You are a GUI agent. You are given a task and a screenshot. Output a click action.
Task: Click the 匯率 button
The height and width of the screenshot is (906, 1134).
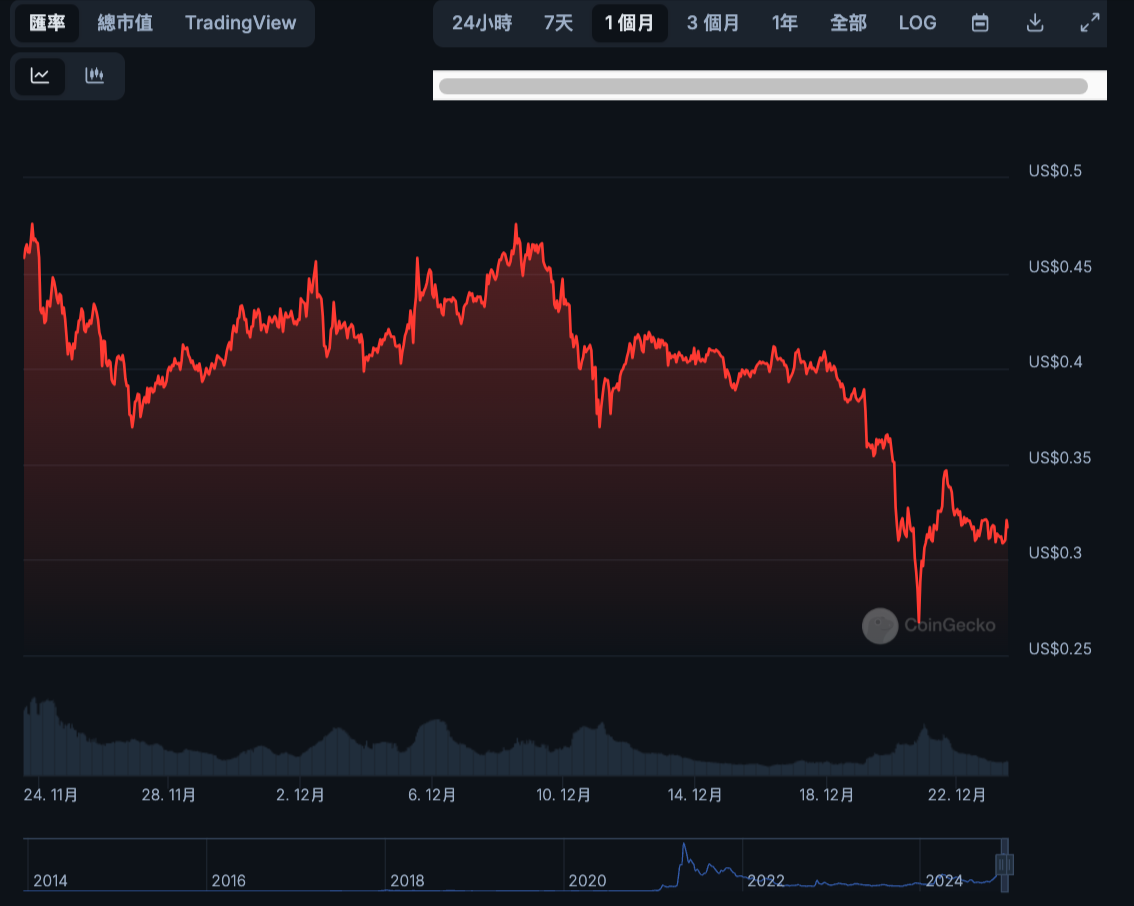coord(45,22)
